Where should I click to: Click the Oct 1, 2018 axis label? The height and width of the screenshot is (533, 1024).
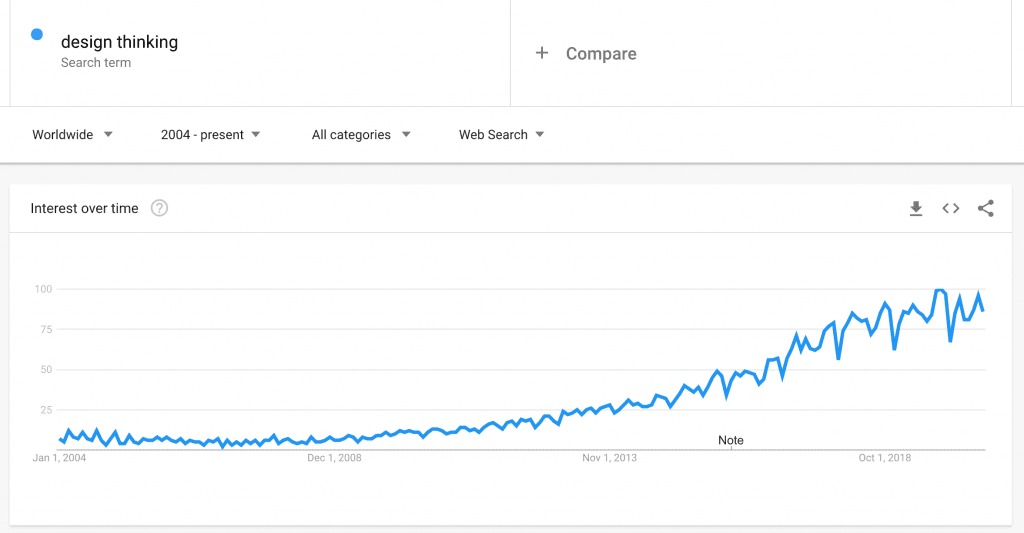(884, 458)
